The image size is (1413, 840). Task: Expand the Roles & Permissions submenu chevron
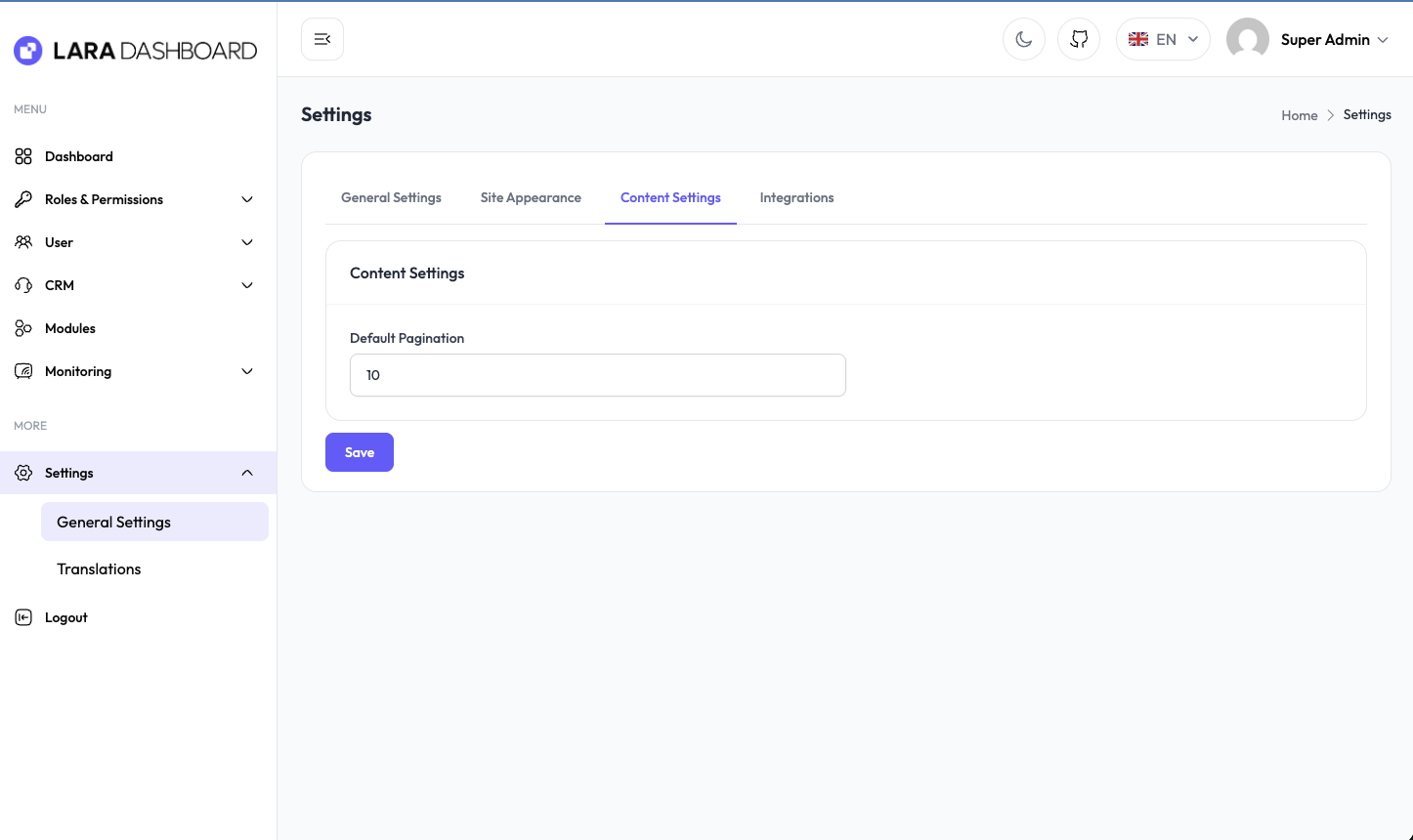[x=247, y=199]
